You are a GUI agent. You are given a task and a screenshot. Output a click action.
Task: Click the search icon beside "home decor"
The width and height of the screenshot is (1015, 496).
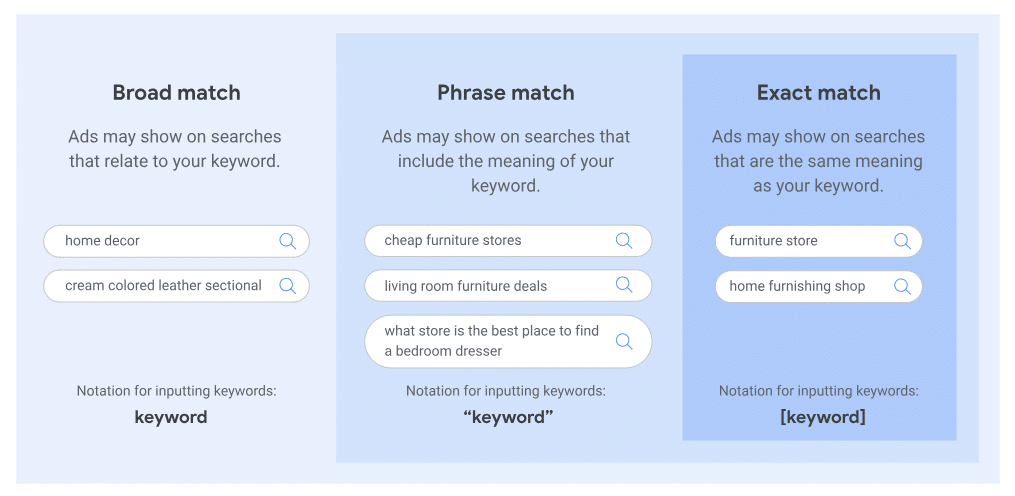click(288, 241)
